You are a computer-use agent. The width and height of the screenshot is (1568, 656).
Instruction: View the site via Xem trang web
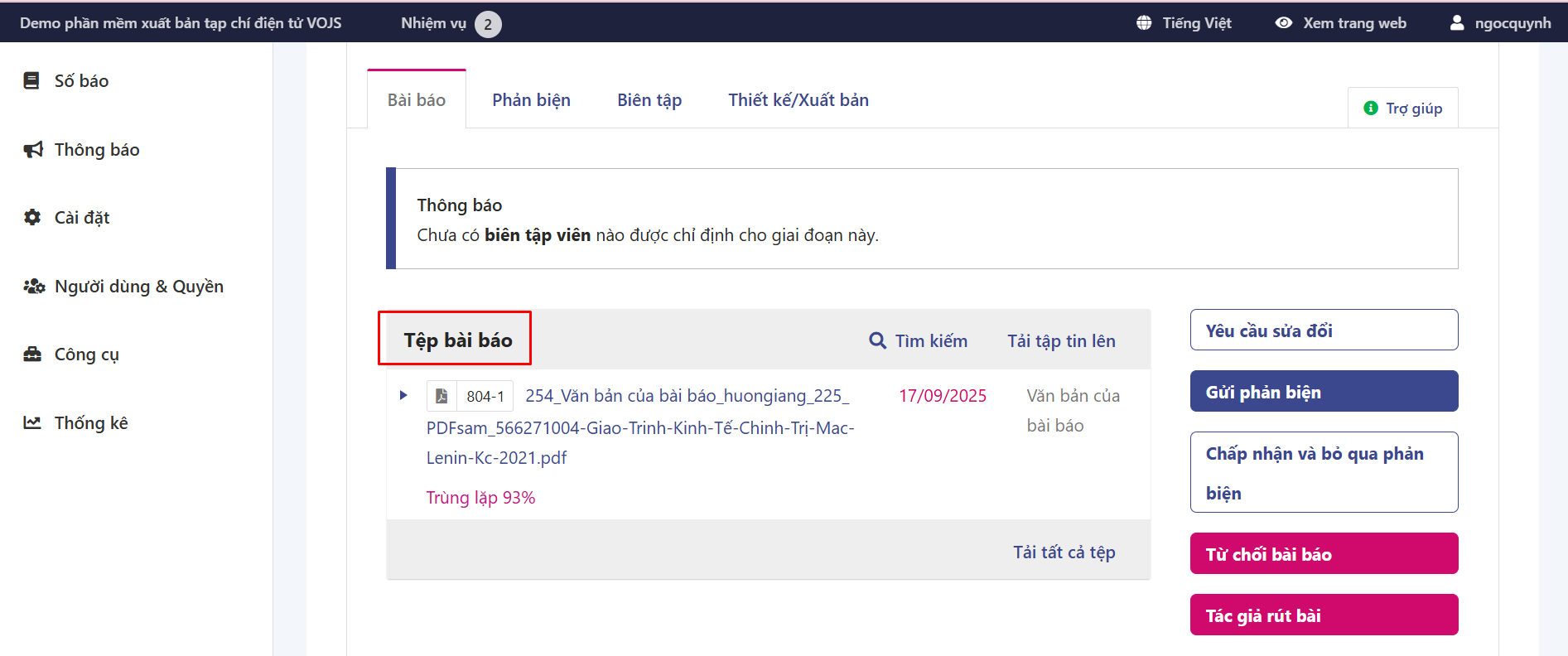(1341, 23)
